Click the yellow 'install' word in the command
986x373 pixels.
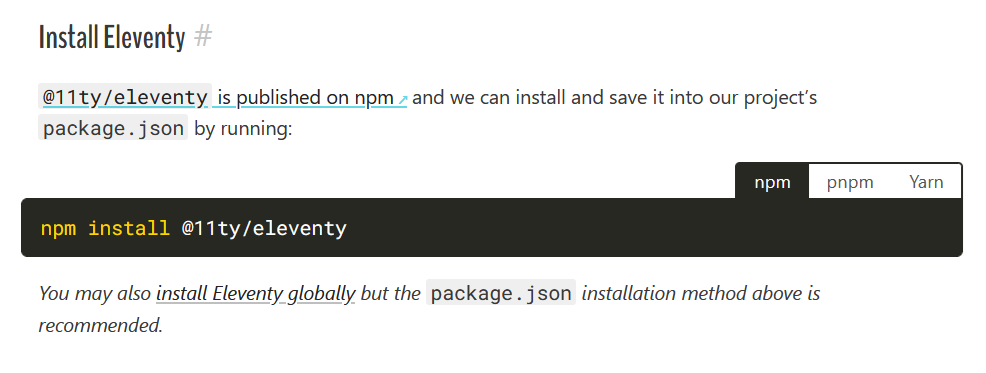tap(129, 228)
